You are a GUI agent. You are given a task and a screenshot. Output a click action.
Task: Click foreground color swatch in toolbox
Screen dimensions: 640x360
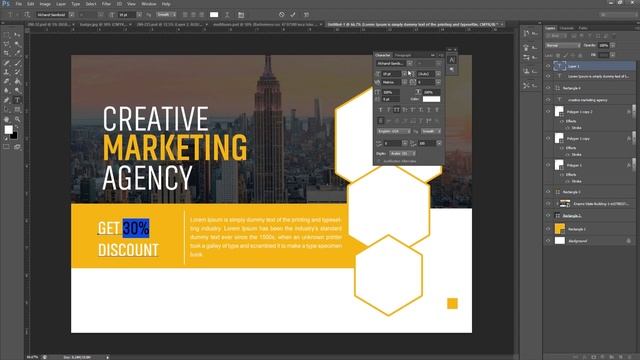[x=8, y=129]
